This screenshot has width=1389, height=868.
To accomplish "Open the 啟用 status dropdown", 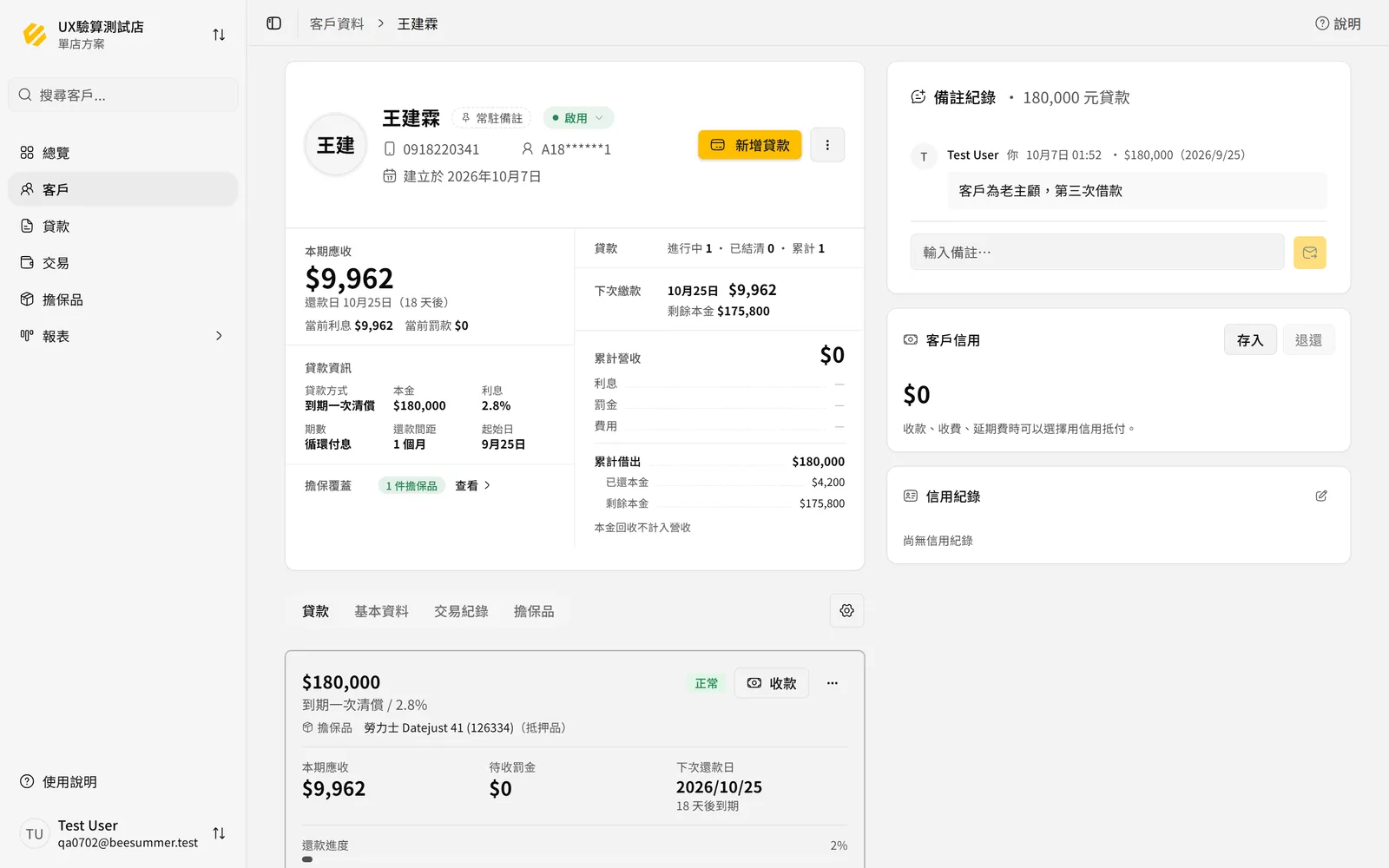I will (578, 118).
